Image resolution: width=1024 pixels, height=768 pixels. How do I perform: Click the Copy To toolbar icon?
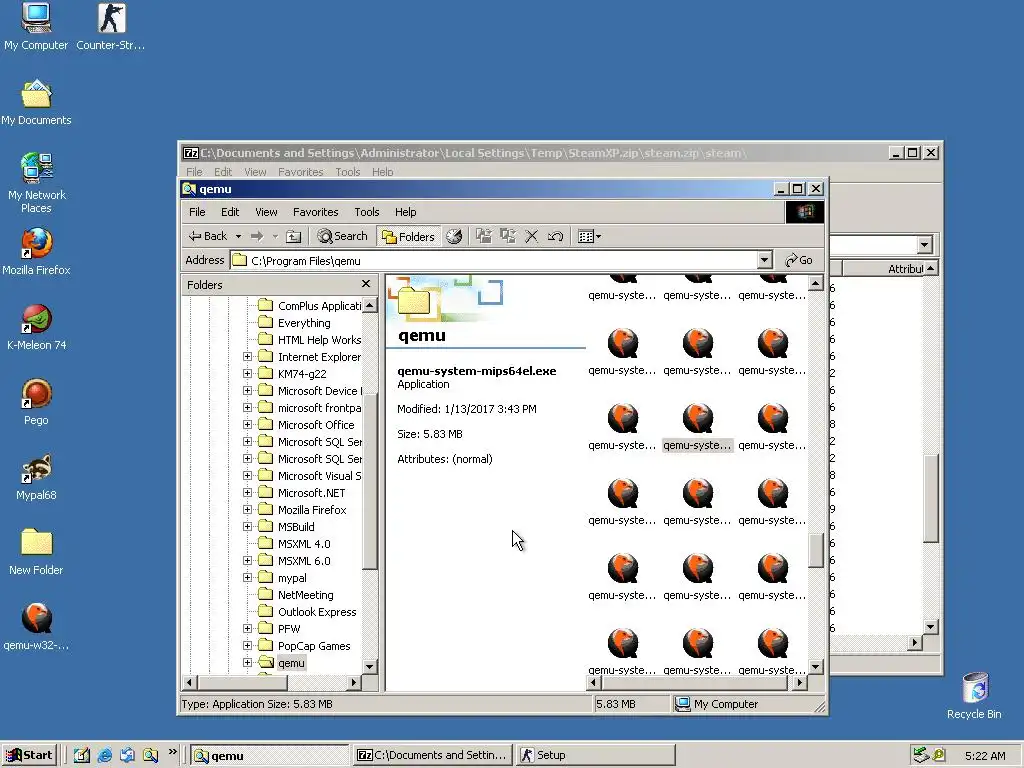[507, 236]
